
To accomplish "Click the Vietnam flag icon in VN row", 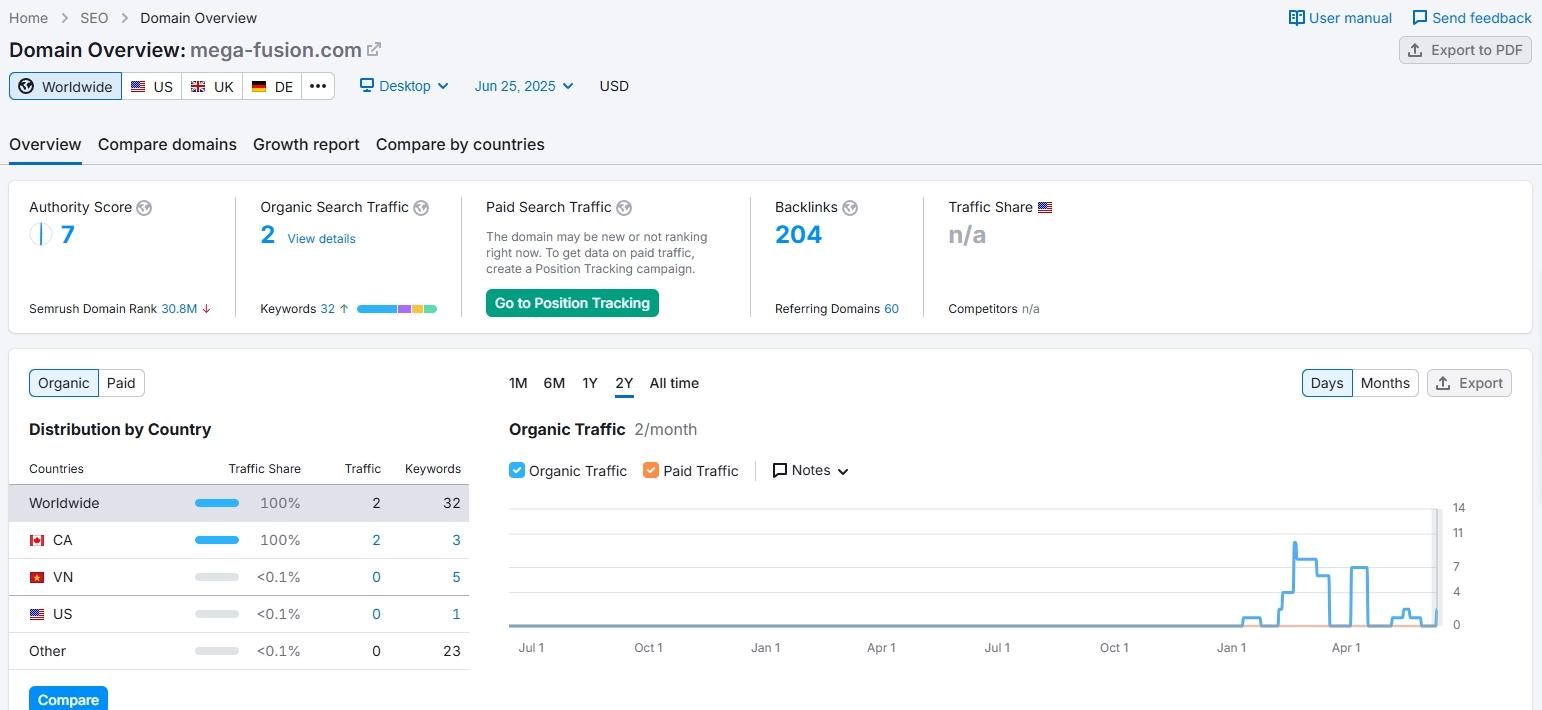I will [x=37, y=577].
